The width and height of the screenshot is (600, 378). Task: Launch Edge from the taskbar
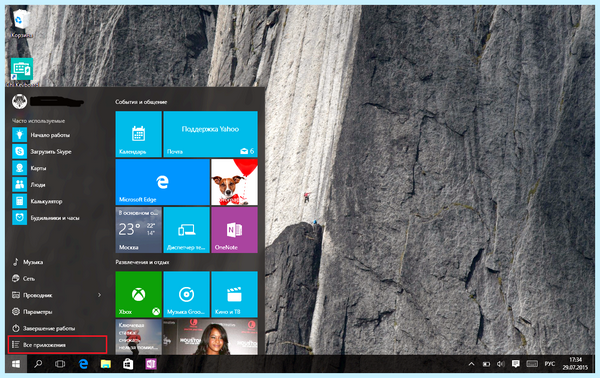[x=83, y=364]
